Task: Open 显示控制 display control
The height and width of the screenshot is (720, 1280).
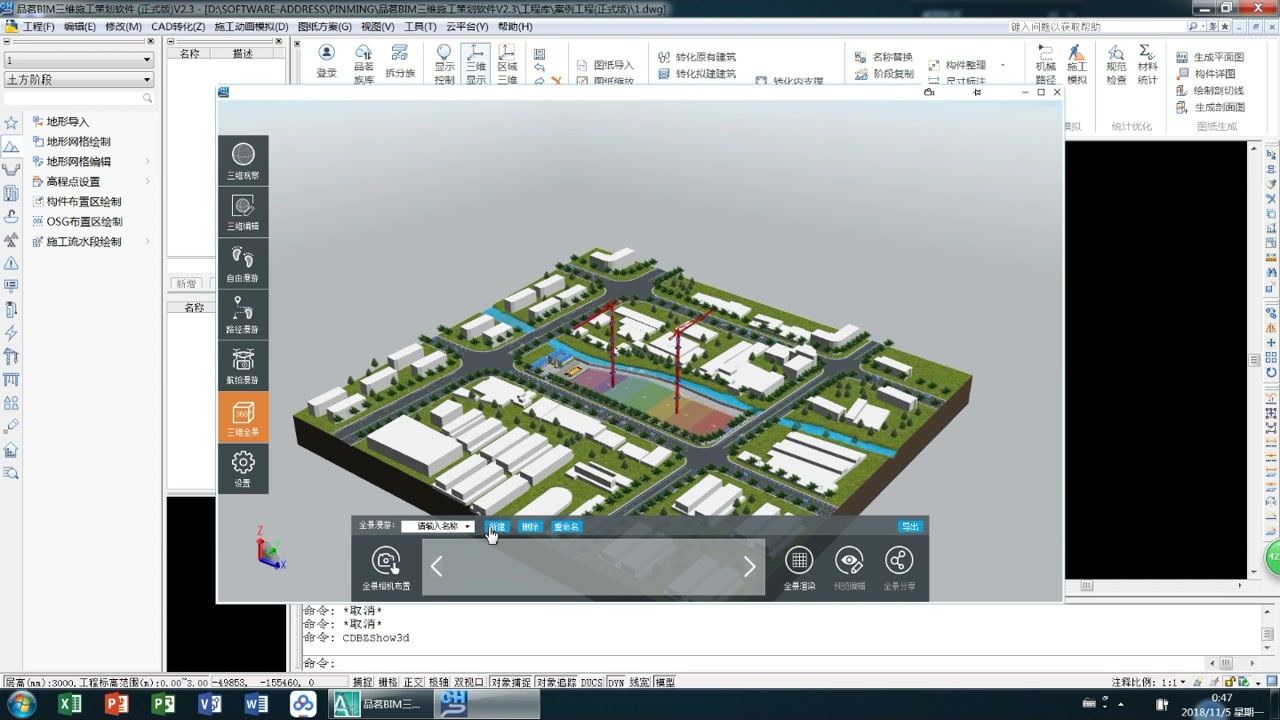Action: (x=444, y=64)
